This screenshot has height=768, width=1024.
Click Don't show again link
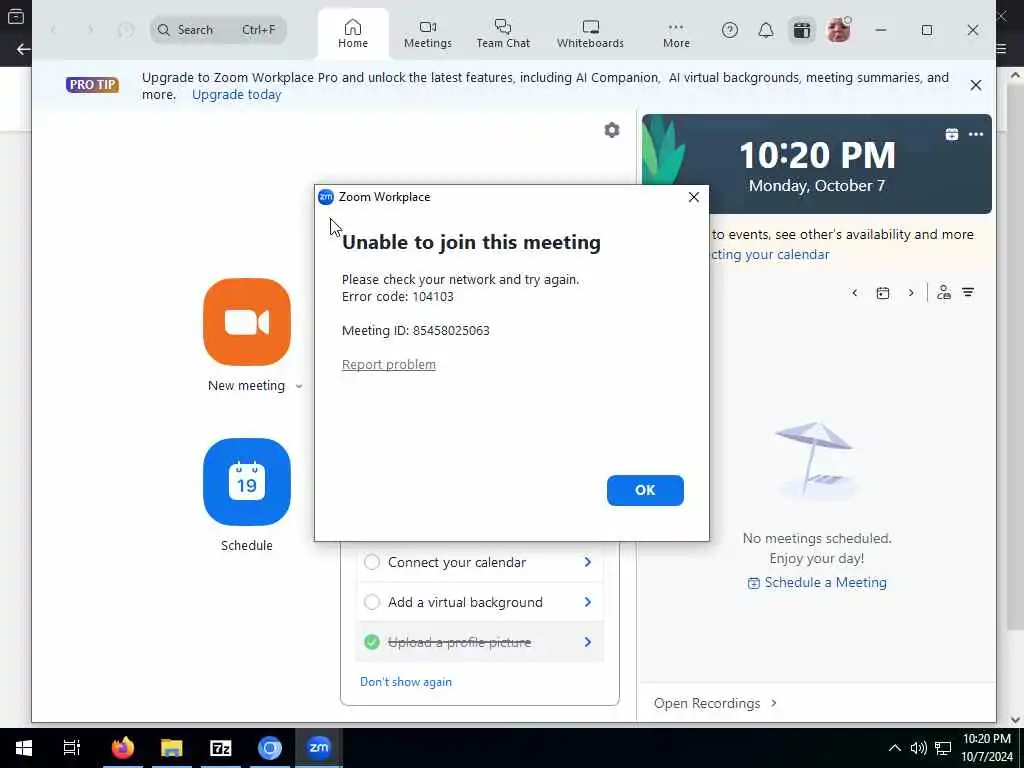(406, 682)
